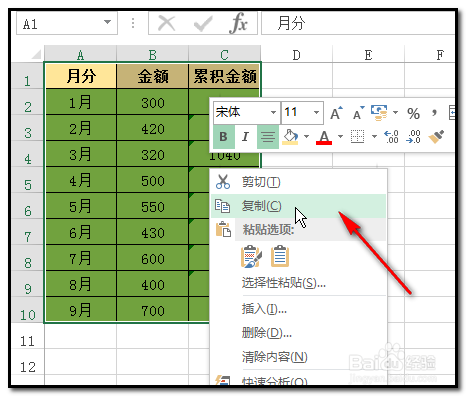Screen dimensions: 466x396
Task: Select column C header
Action: (x=224, y=54)
